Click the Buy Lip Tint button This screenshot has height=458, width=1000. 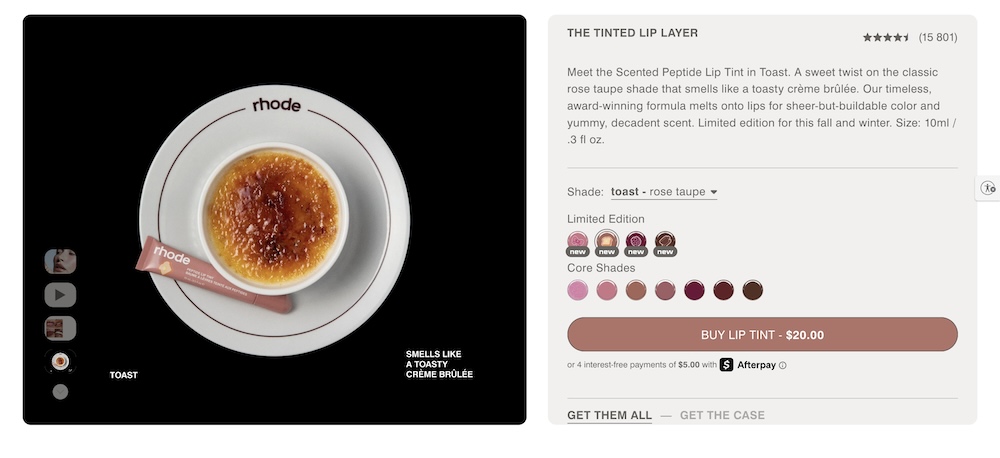pyautogui.click(x=762, y=335)
